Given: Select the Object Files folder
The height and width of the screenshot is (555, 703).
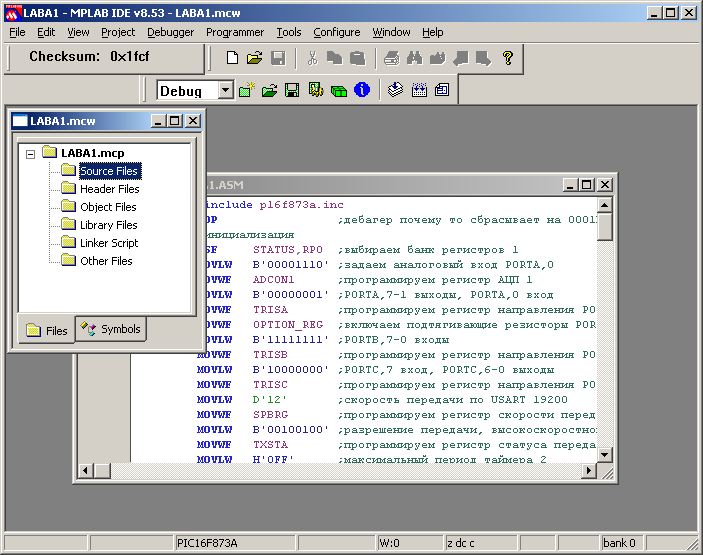Looking at the screenshot, I should click(108, 207).
